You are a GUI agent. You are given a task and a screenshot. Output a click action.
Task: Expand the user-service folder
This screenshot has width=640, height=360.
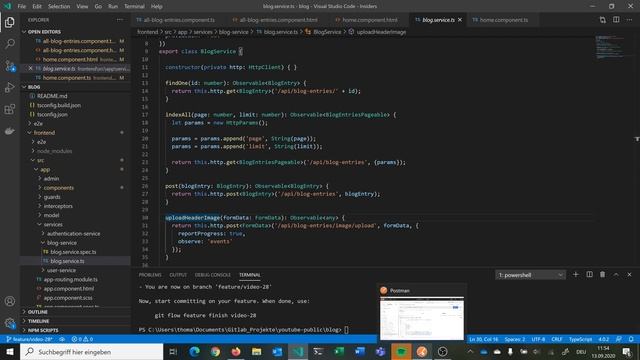coord(61,270)
